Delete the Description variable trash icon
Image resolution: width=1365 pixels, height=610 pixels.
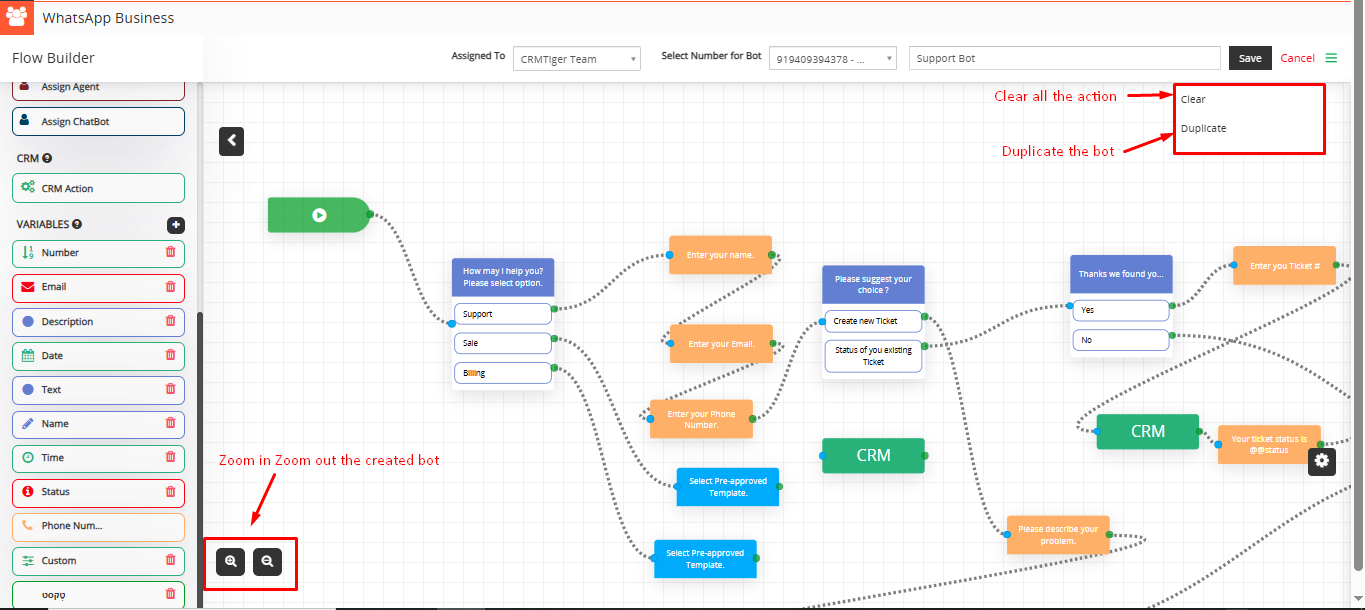pyautogui.click(x=170, y=321)
